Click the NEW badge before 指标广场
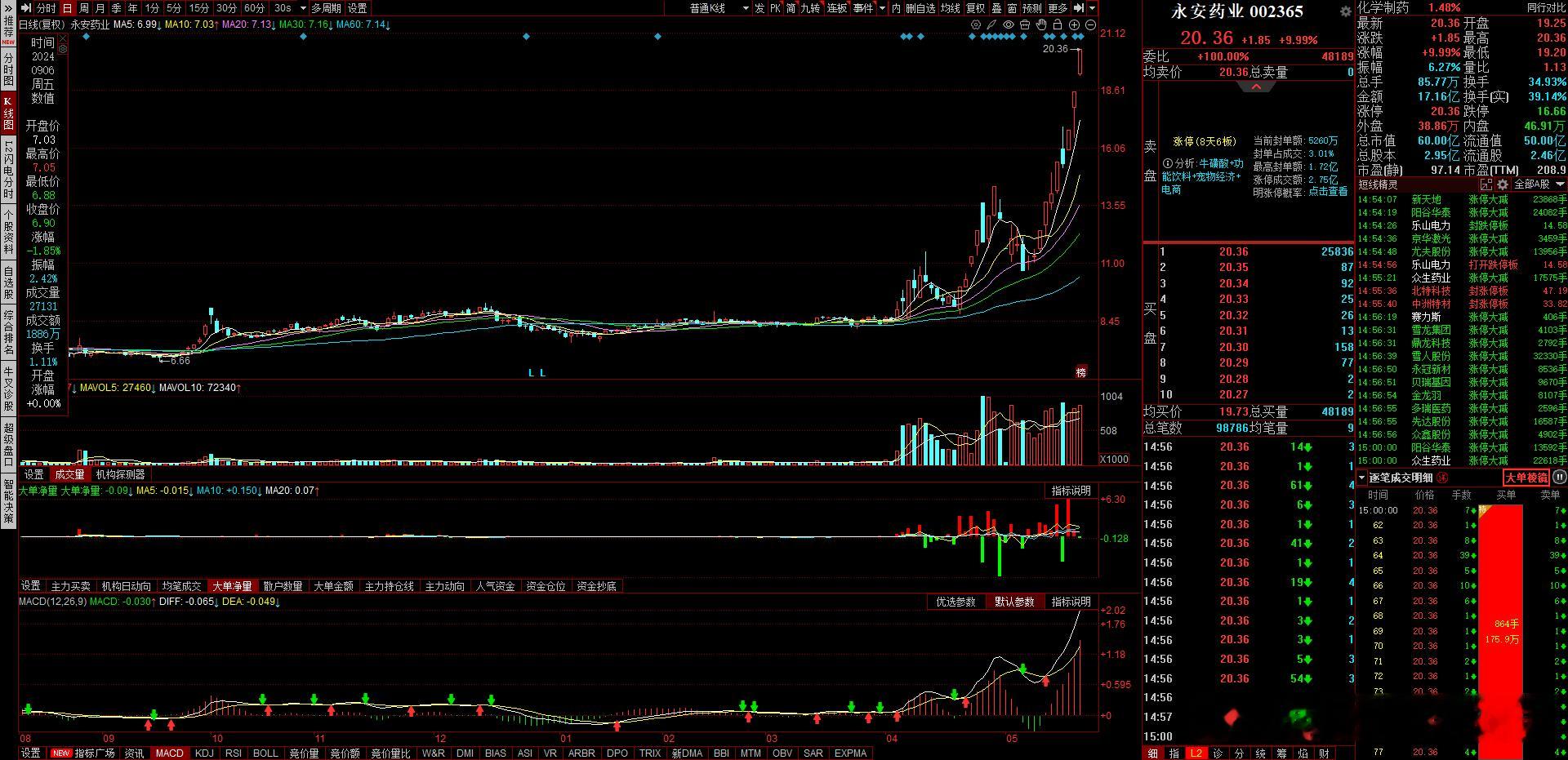This screenshot has height=760, width=1568. point(61,753)
